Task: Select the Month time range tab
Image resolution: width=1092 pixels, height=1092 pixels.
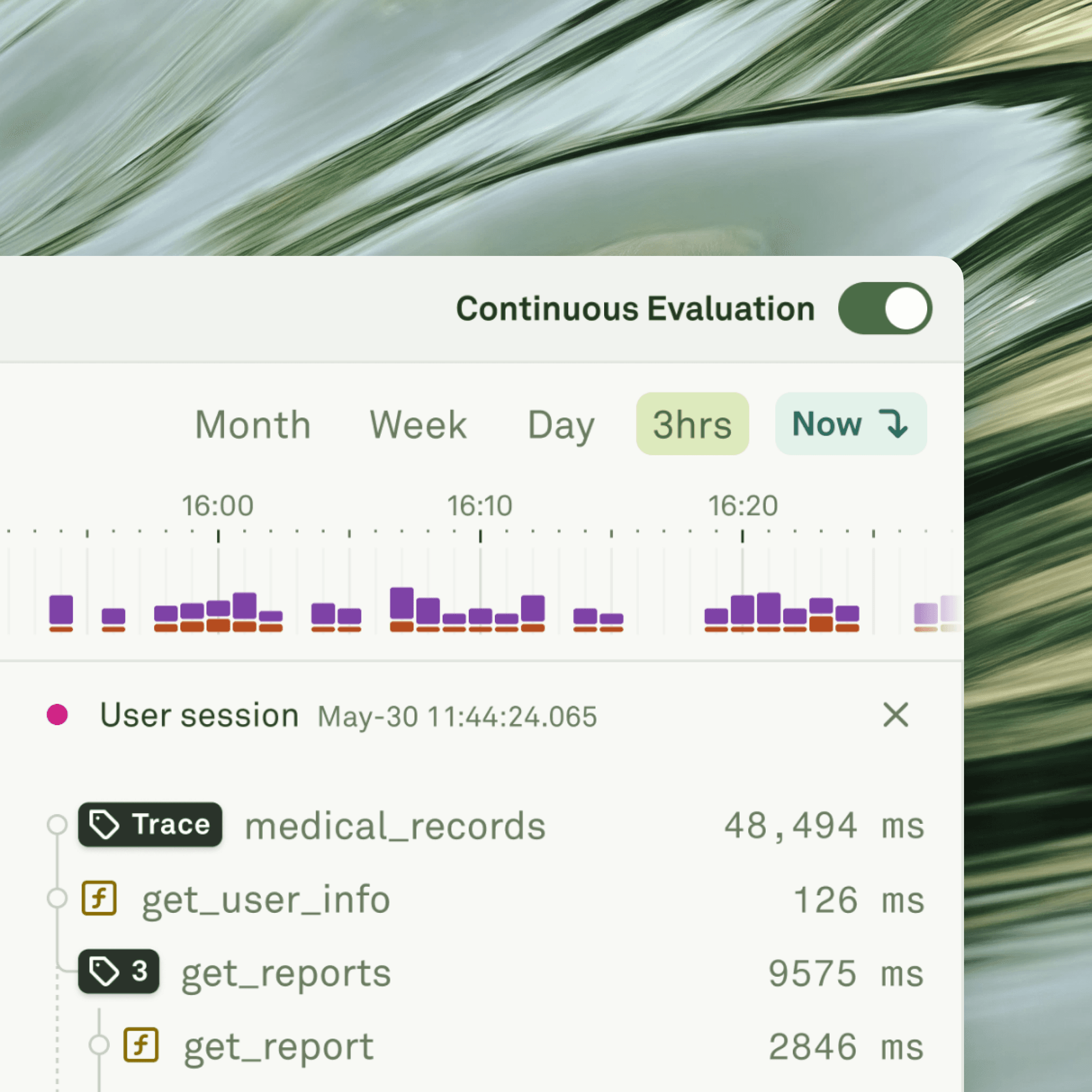Action: tap(253, 424)
